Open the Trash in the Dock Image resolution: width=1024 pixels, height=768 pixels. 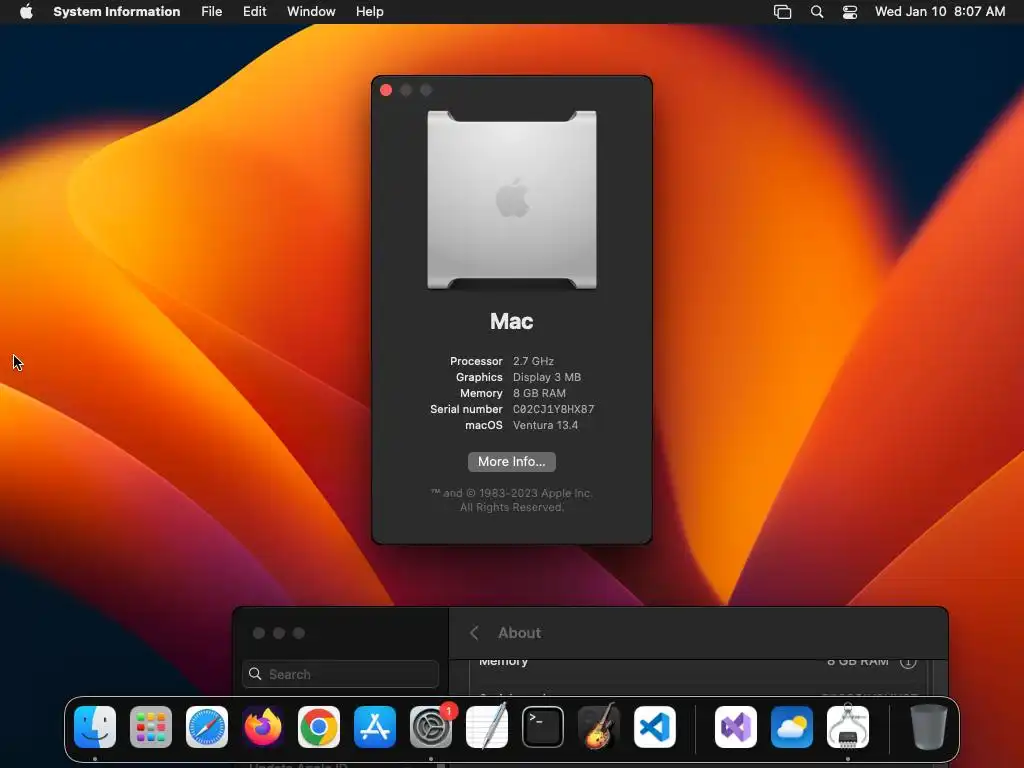point(929,727)
